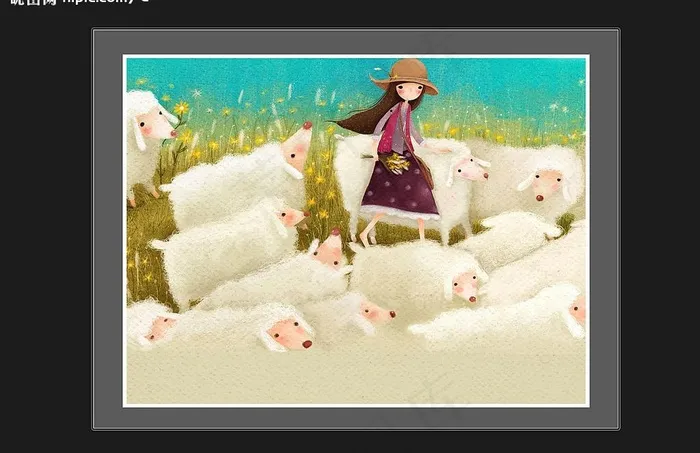The image size is (700, 453).
Task: Click the sheep face right of the girl
Action: 468,171
